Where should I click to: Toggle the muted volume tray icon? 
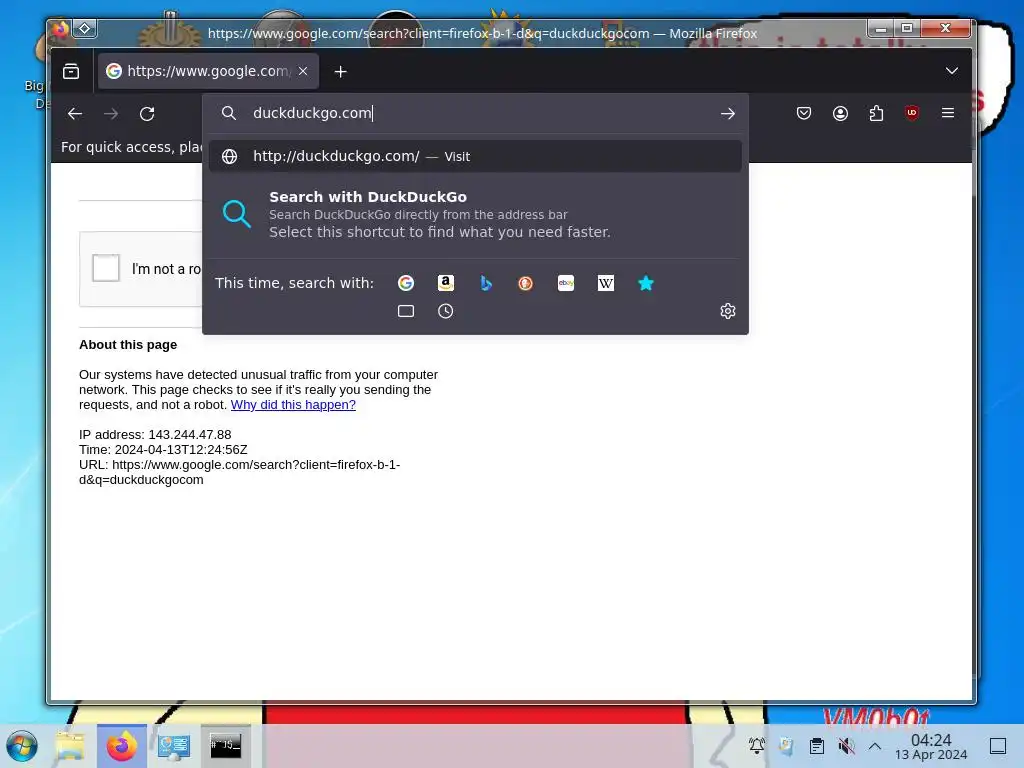(x=846, y=746)
